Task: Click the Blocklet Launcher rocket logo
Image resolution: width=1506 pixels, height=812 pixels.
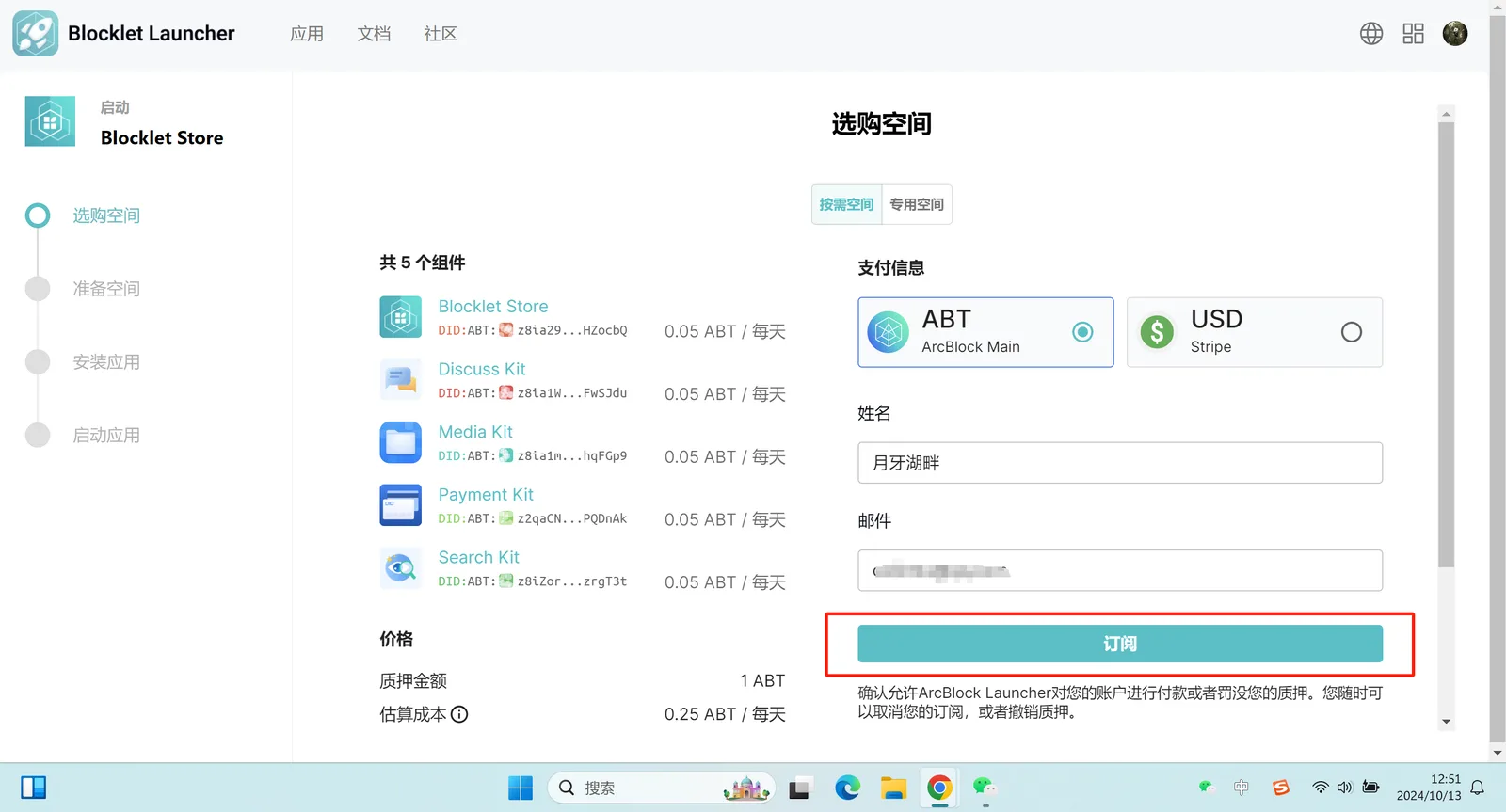Action: coord(35,34)
